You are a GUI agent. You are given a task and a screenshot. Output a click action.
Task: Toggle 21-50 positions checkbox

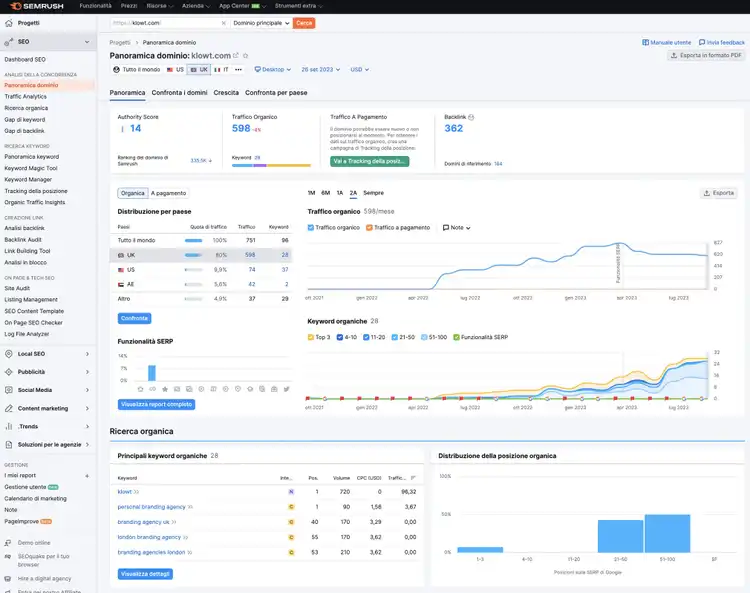pos(395,337)
